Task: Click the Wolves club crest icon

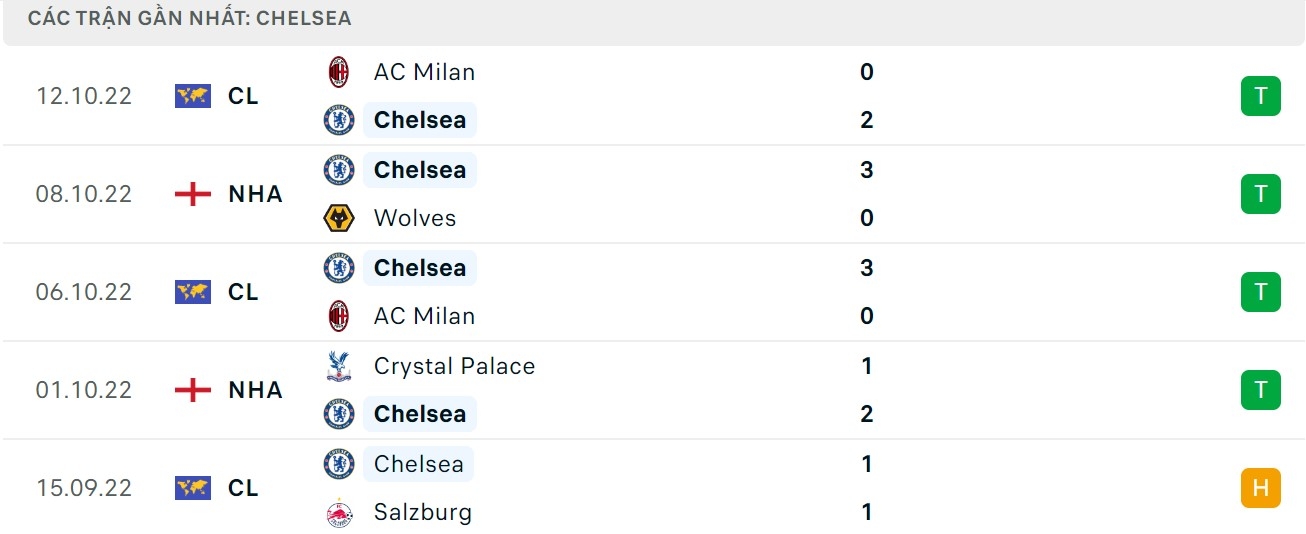Action: point(339,218)
